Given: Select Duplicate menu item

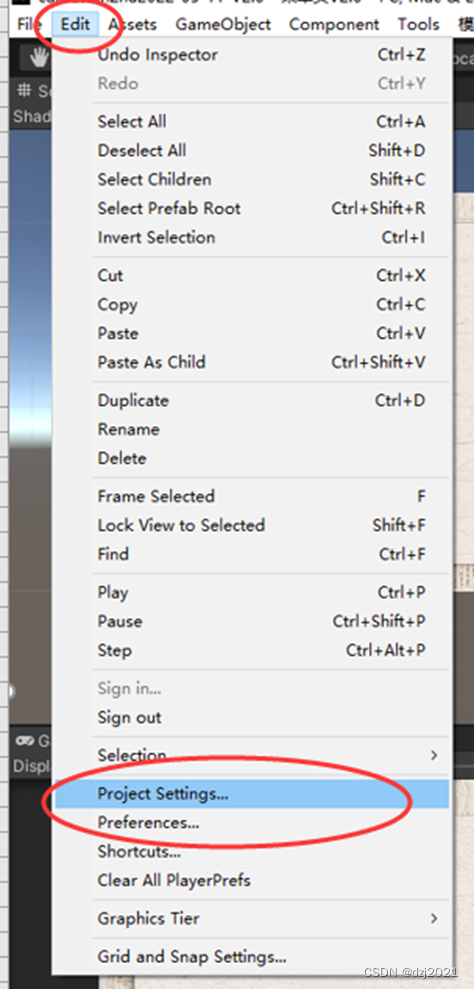Looking at the screenshot, I should pyautogui.click(x=252, y=401).
